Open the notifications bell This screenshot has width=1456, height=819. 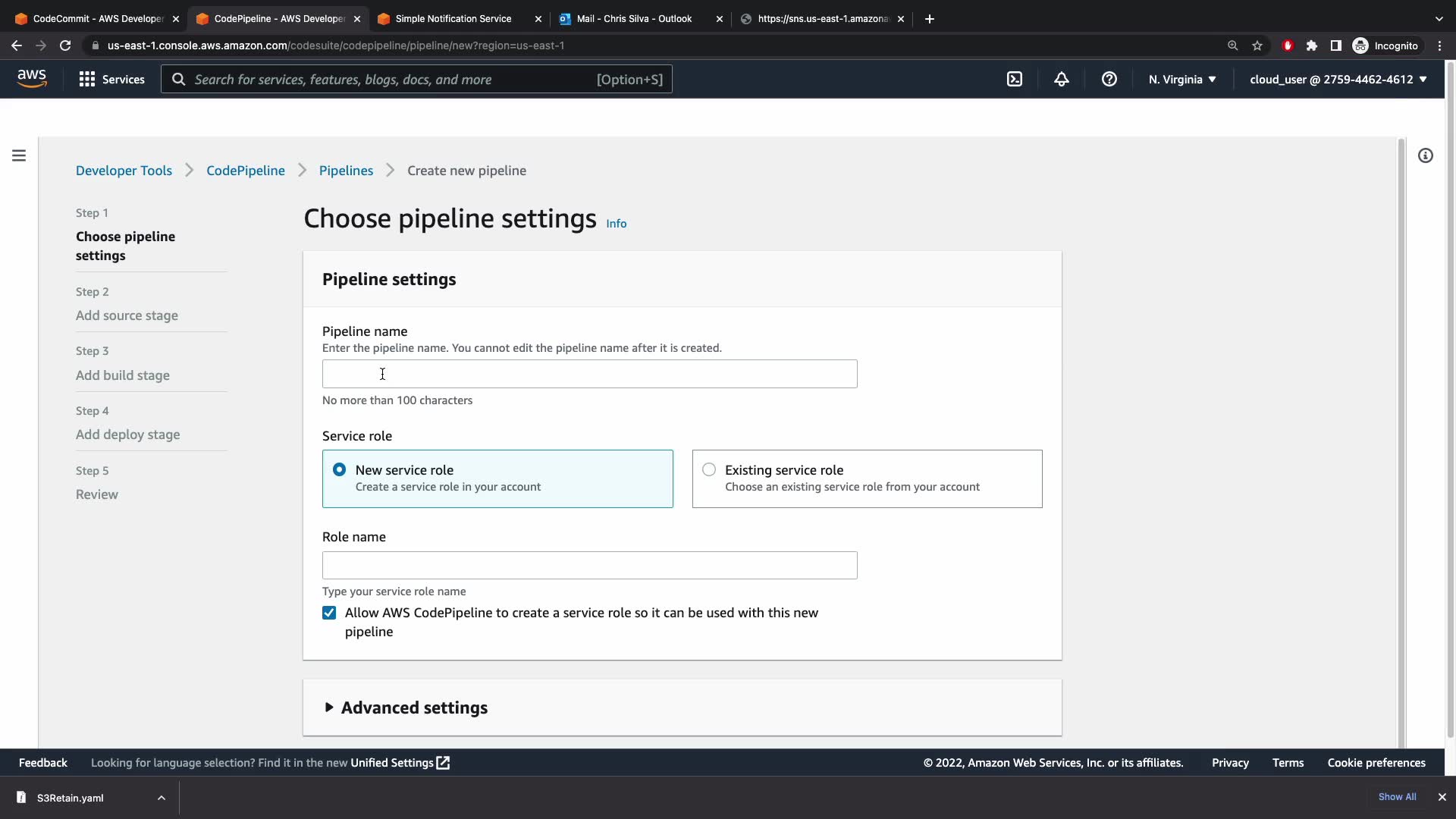[1062, 79]
